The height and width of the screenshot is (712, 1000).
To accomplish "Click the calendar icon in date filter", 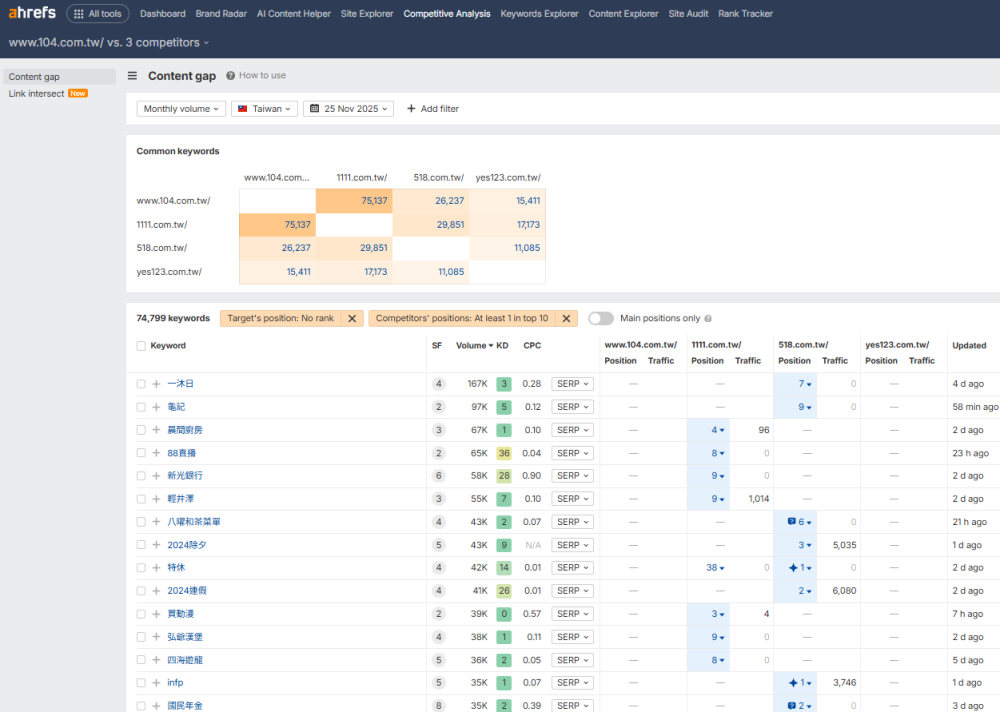I will click(314, 109).
